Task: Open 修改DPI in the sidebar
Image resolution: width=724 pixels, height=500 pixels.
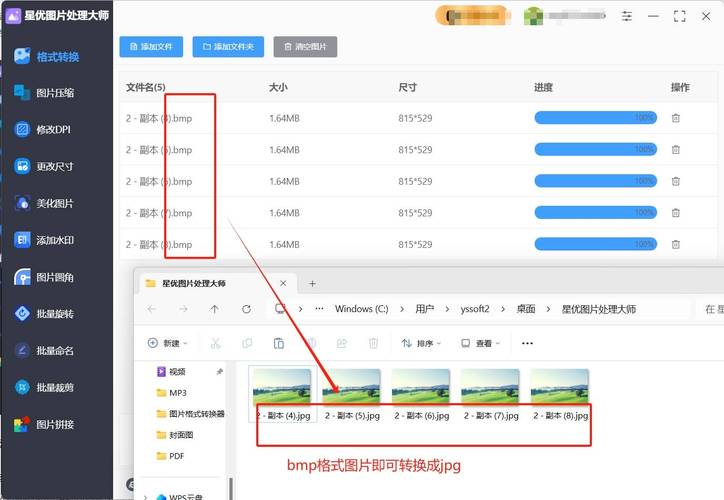Action: coord(42,129)
